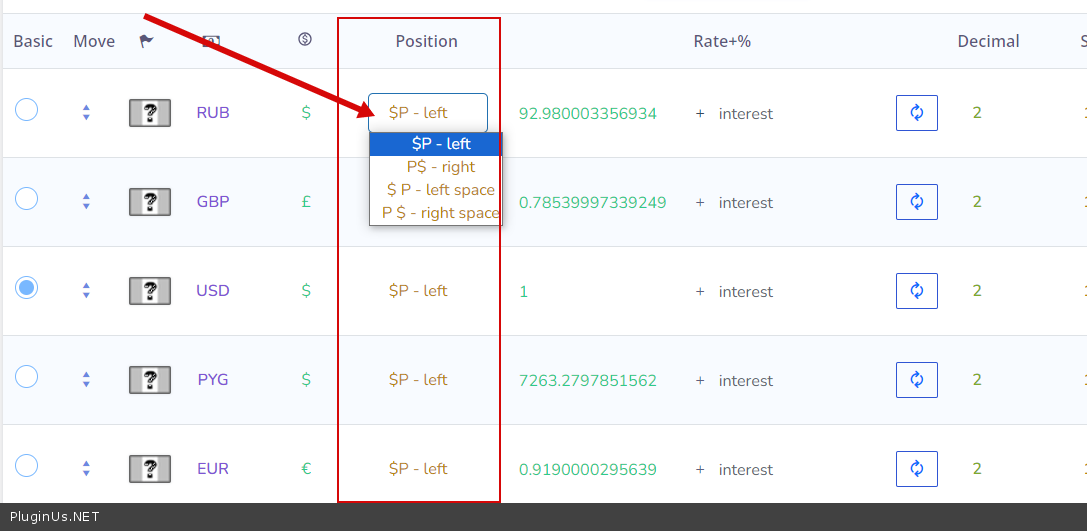
Task: Click the refresh rate icon for GBP
Action: [916, 202]
